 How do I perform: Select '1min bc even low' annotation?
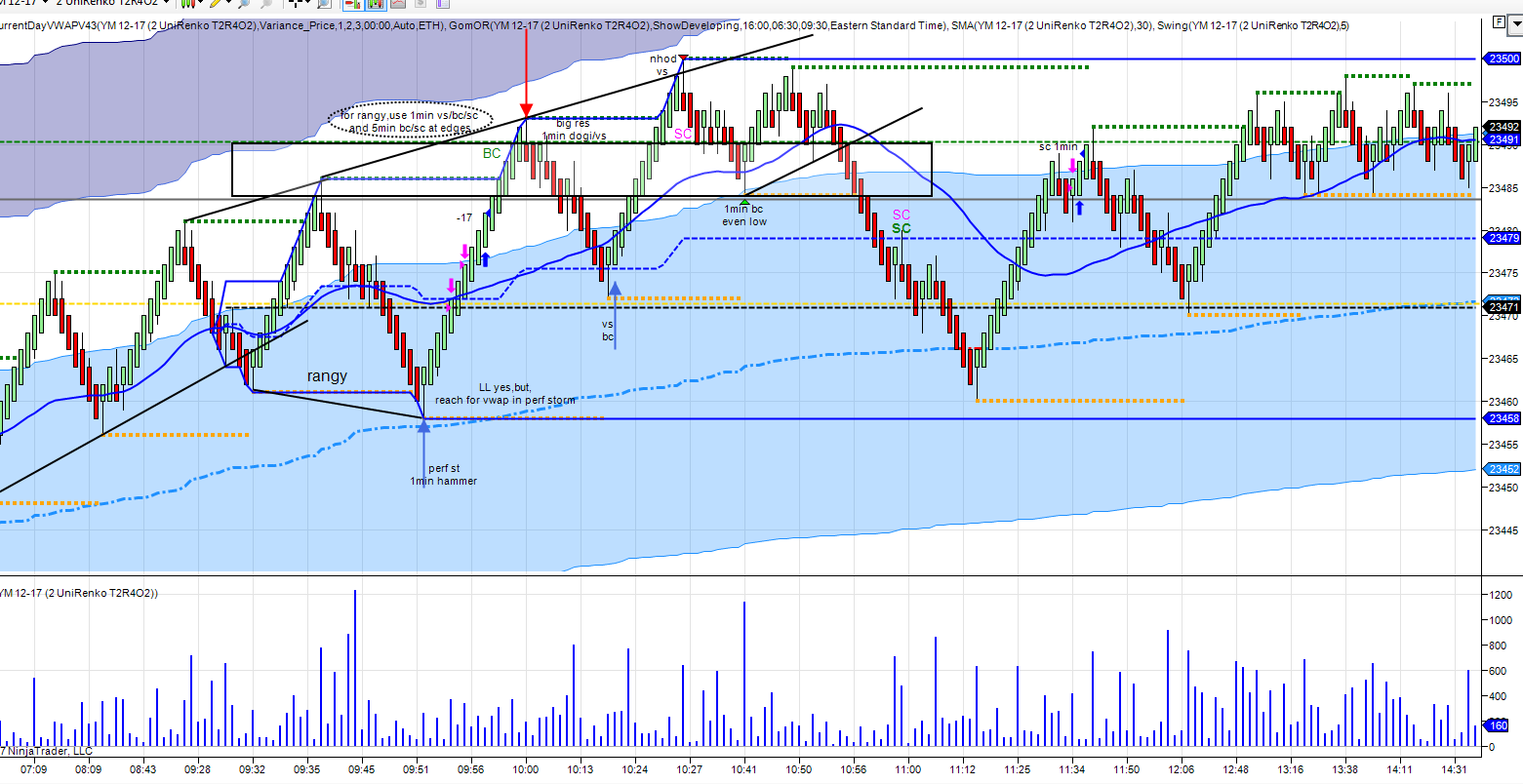(744, 216)
